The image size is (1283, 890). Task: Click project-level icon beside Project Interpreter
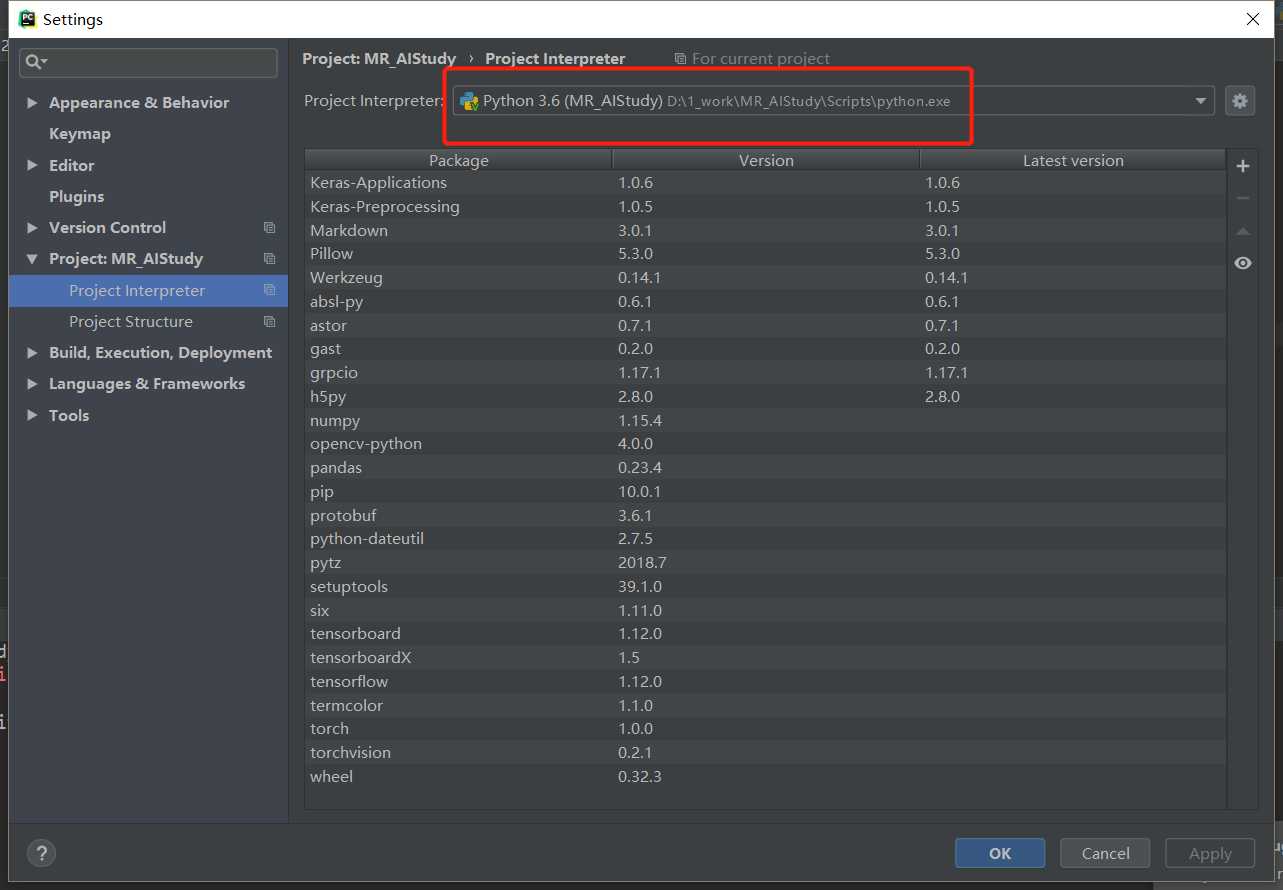click(269, 290)
